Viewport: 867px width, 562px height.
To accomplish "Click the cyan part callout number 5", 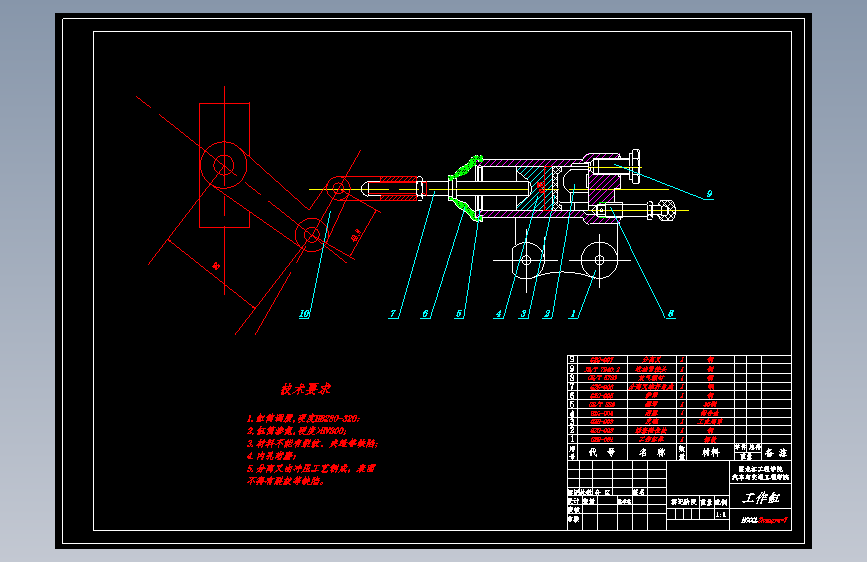I will coord(458,314).
